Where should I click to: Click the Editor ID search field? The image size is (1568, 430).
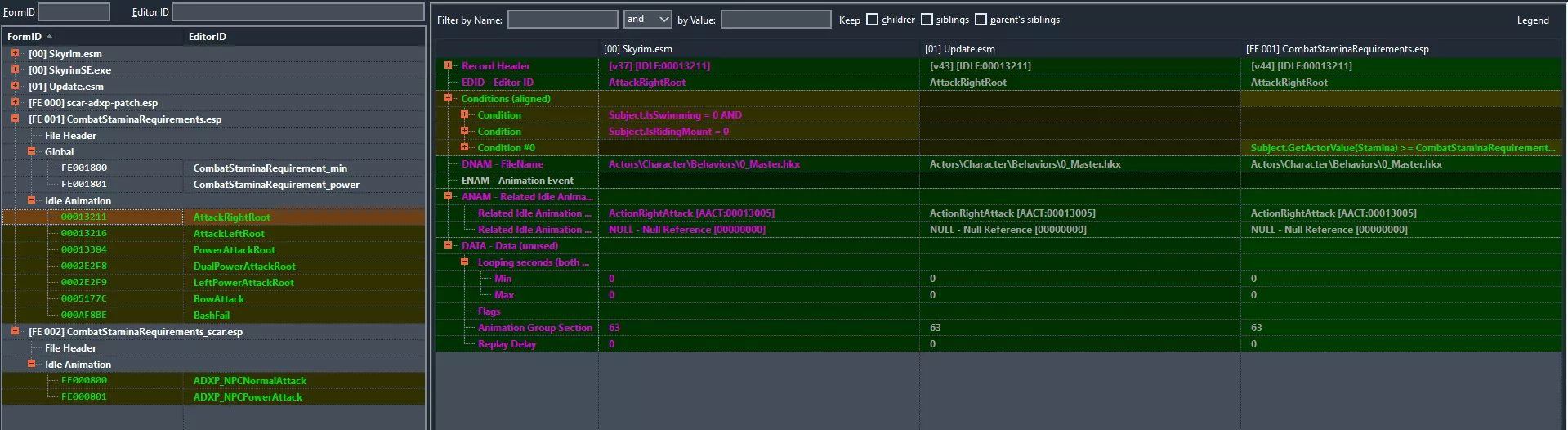click(297, 12)
